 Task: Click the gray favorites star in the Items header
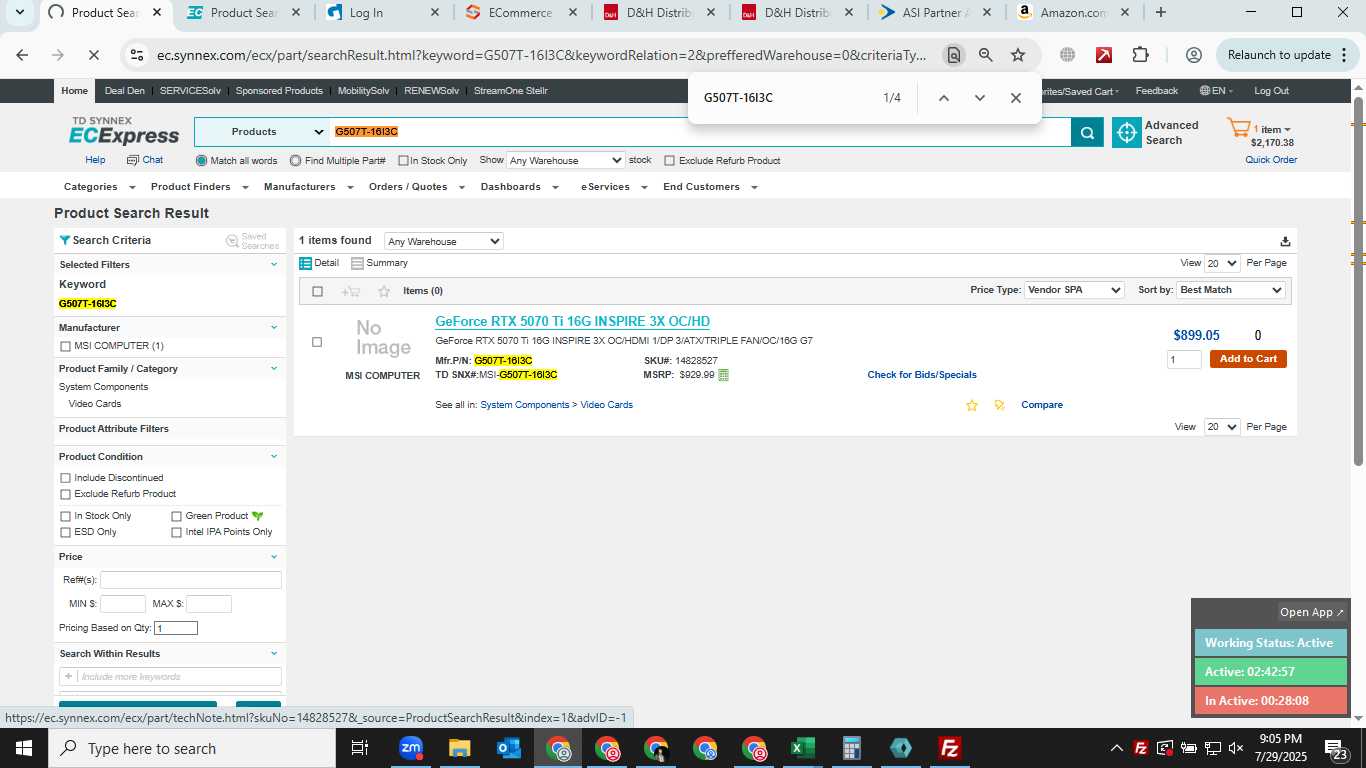384,291
